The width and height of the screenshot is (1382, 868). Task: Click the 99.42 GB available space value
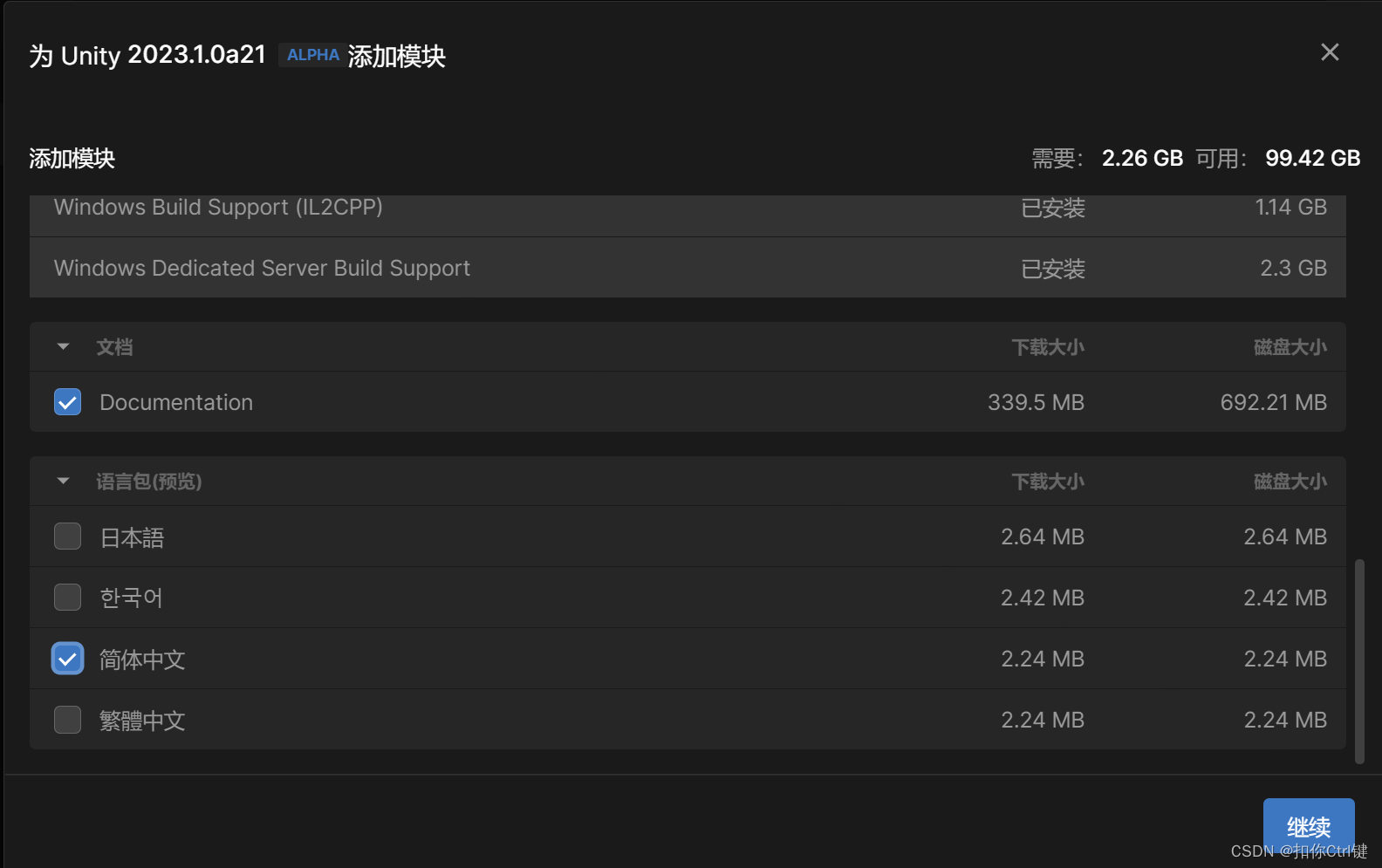(1312, 158)
